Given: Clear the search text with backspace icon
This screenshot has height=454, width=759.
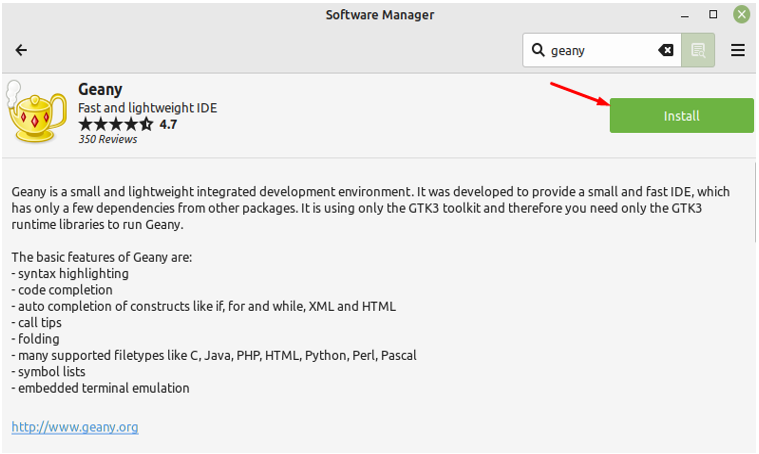Looking at the screenshot, I should point(665,51).
